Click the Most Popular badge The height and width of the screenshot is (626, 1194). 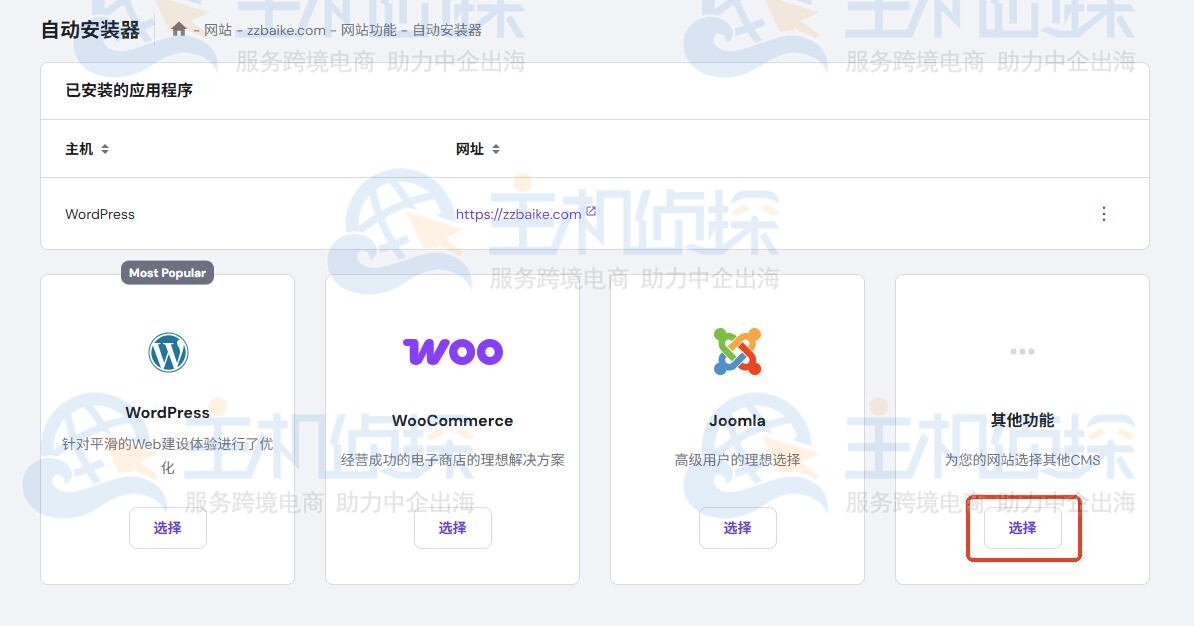coord(167,271)
